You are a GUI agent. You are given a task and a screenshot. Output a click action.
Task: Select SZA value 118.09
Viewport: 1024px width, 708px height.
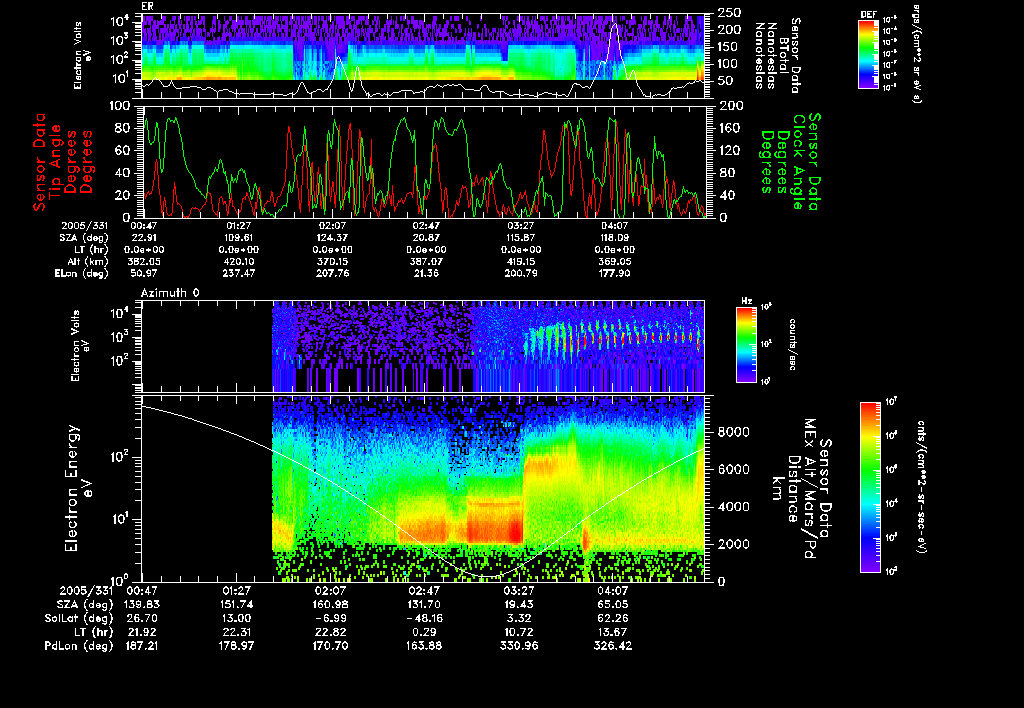[615, 238]
